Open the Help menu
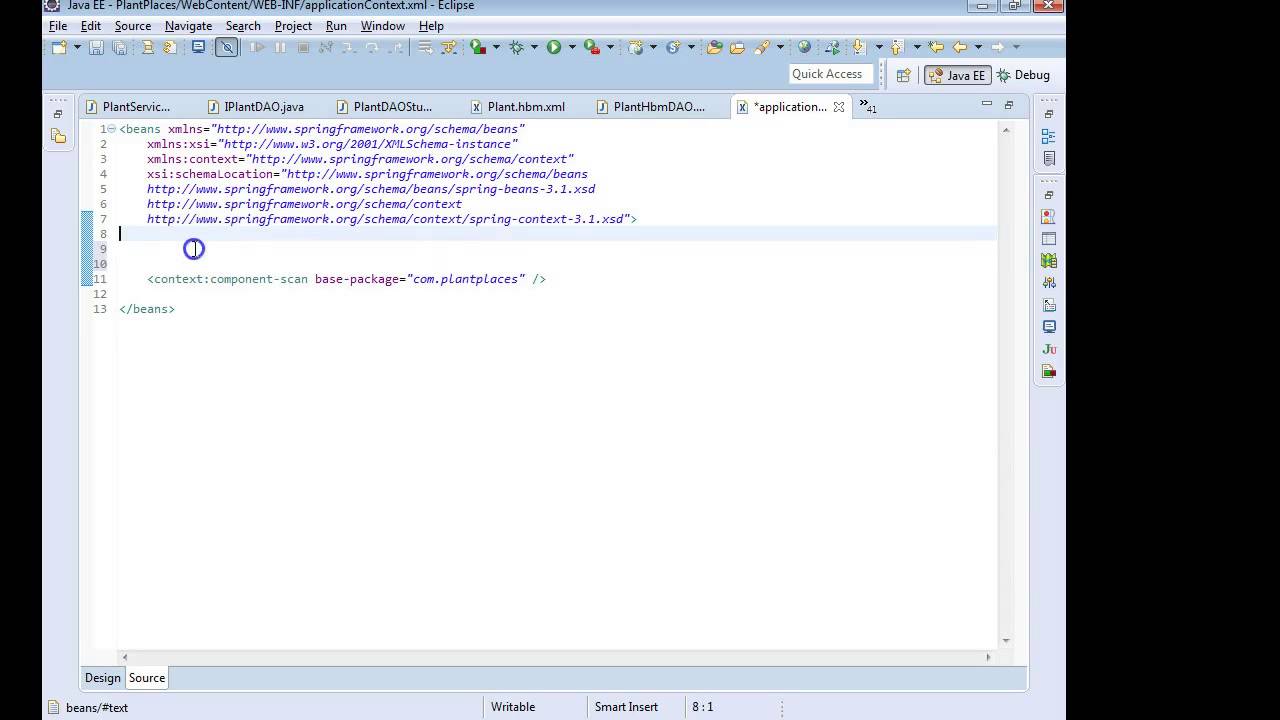Image resolution: width=1280 pixels, height=720 pixels. [x=431, y=26]
